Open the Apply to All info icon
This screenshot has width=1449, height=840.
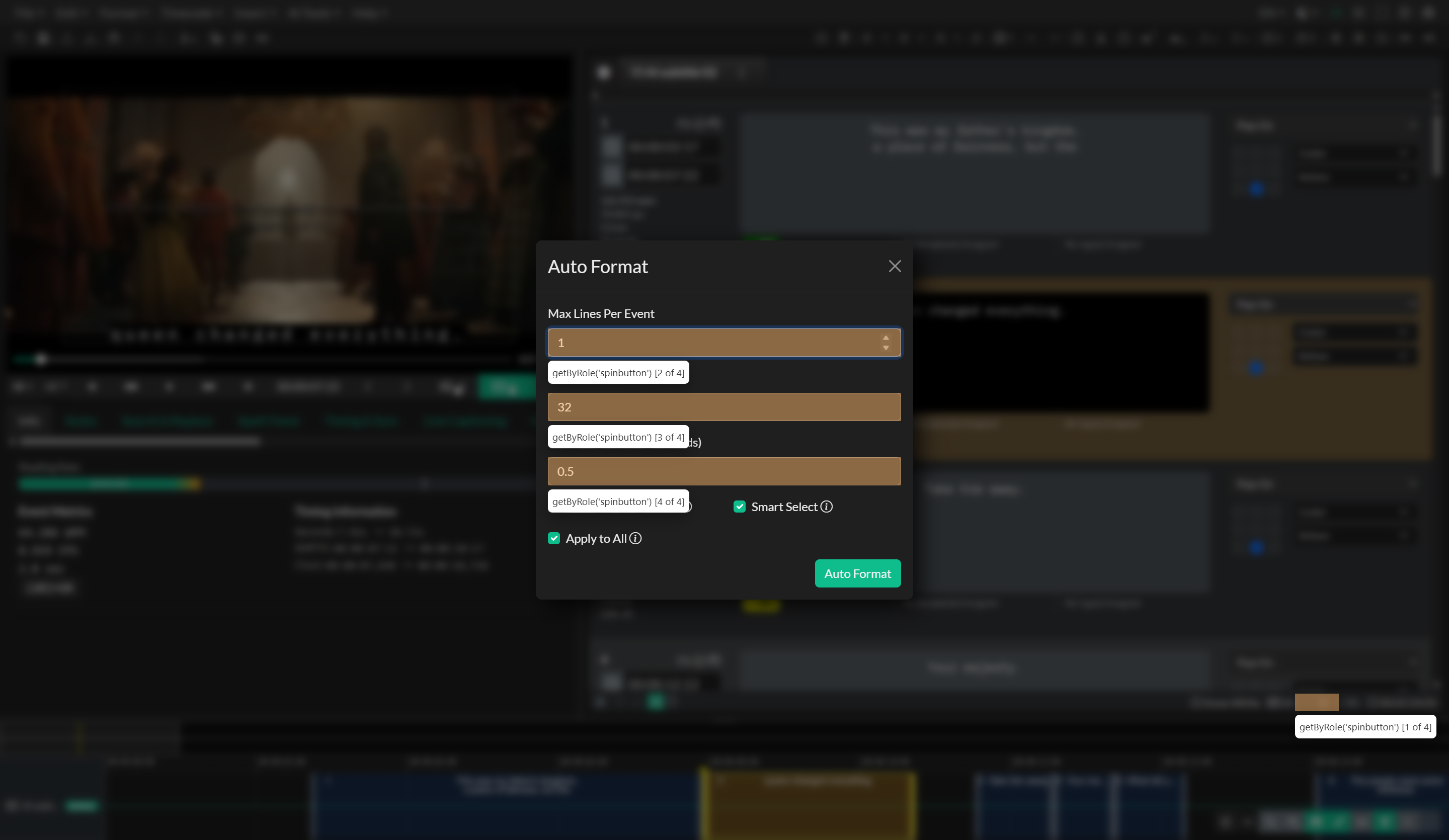tap(635, 538)
